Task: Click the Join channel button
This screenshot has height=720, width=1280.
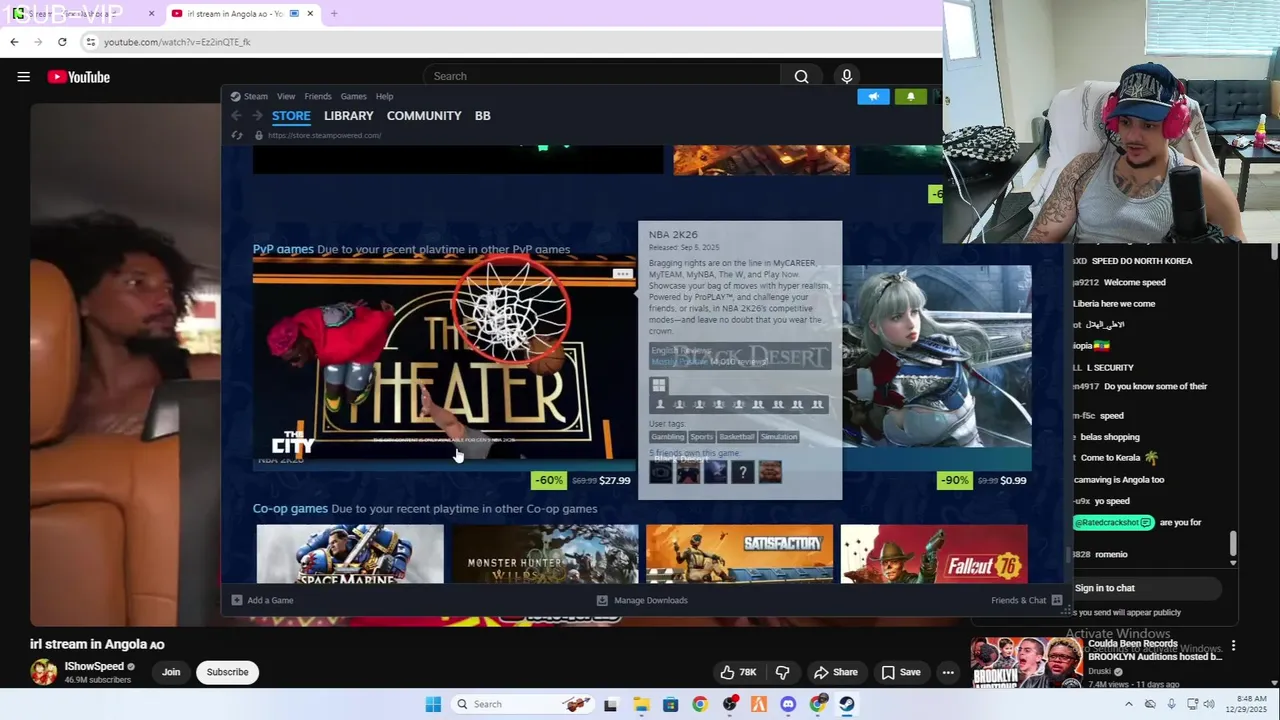Action: [x=171, y=672]
